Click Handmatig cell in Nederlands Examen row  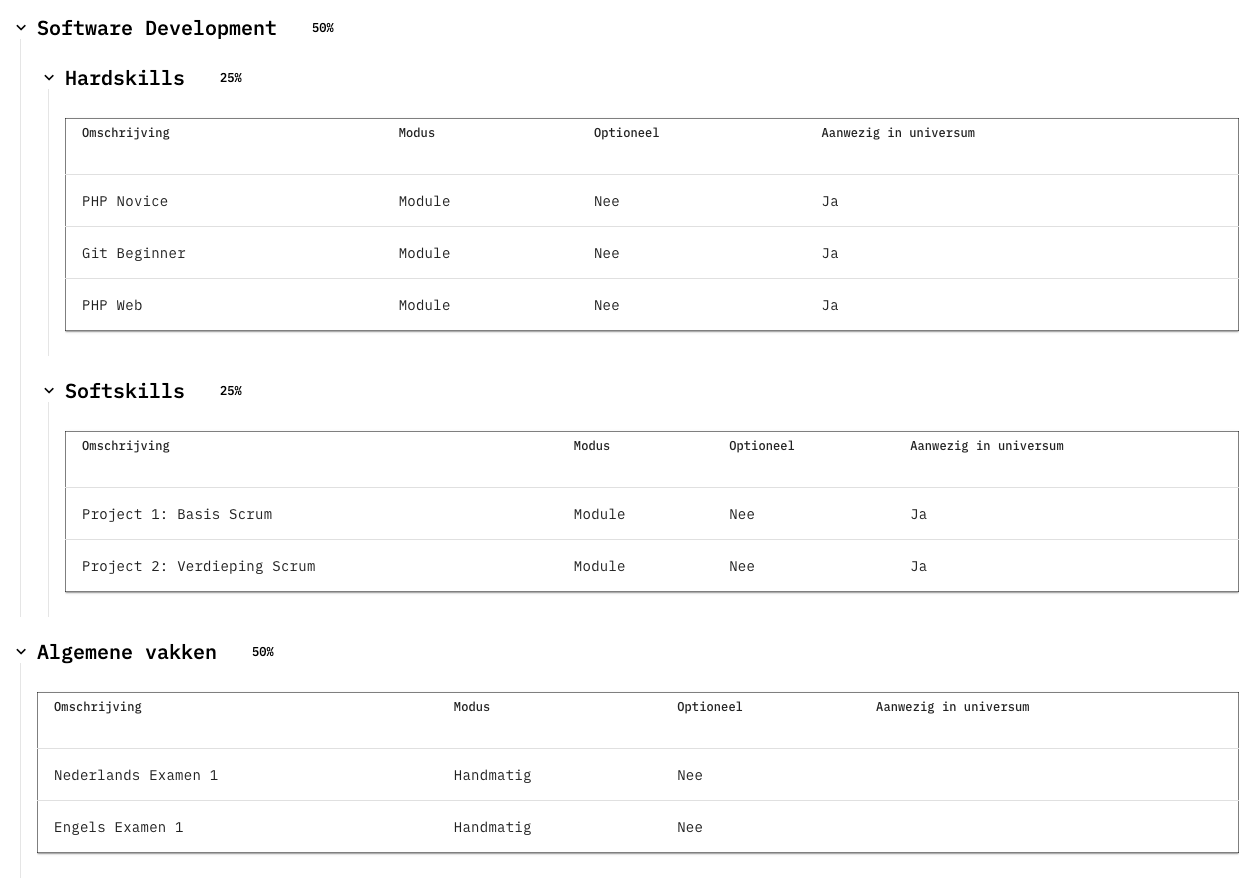pyautogui.click(x=493, y=775)
